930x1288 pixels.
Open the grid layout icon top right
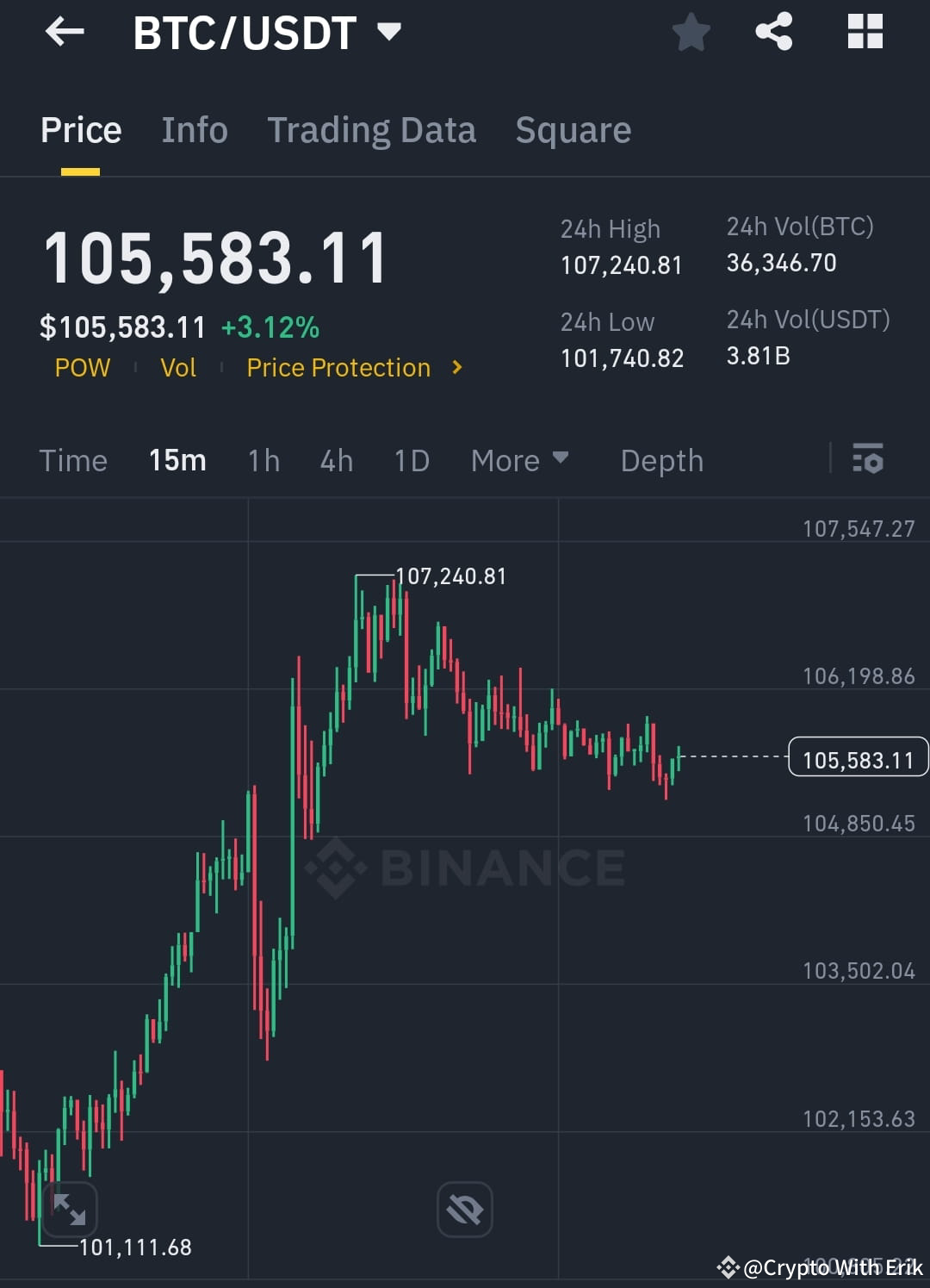coord(865,32)
